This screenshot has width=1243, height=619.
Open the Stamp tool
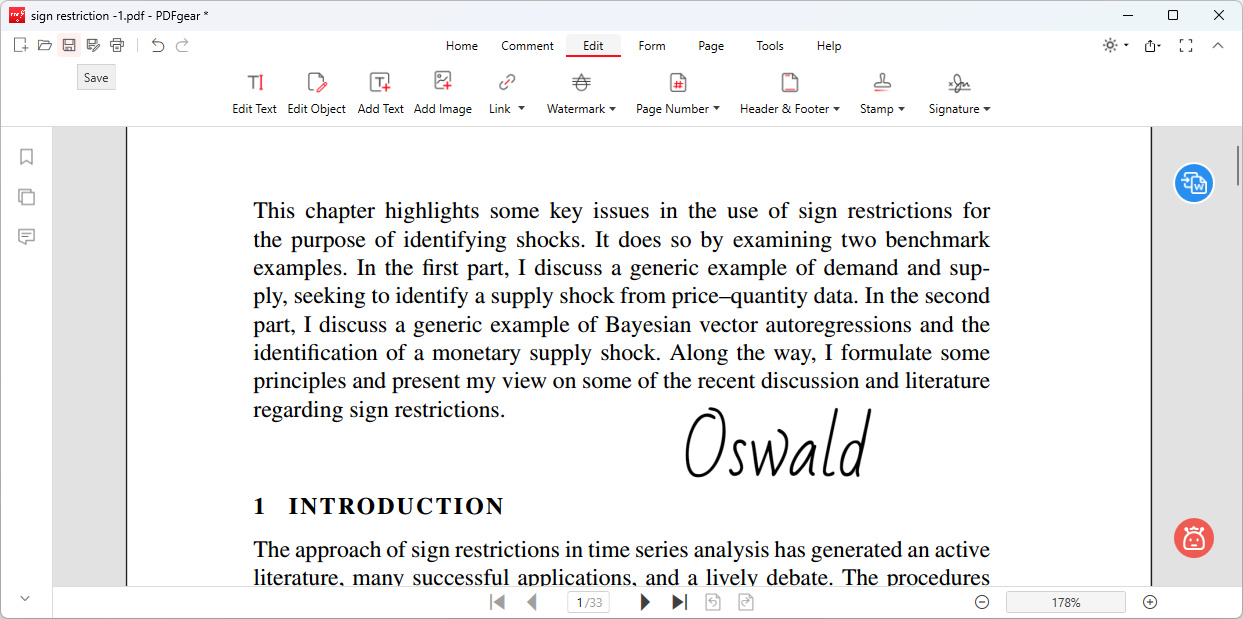click(881, 91)
